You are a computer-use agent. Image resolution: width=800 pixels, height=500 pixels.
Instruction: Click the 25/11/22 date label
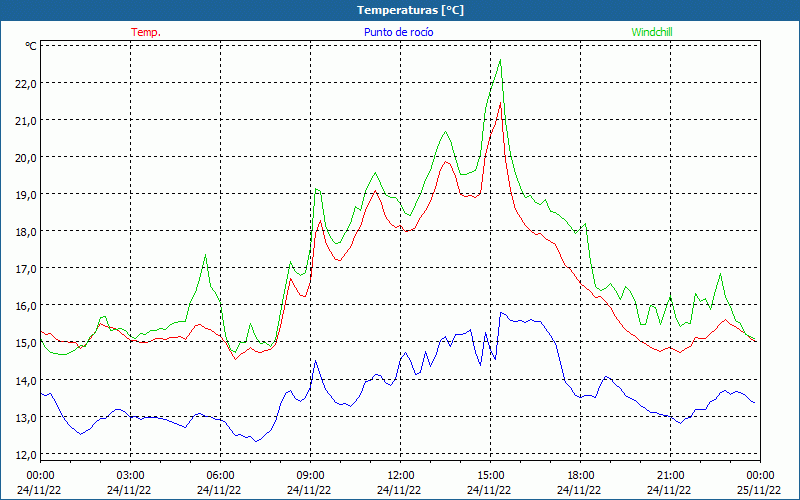(759, 490)
